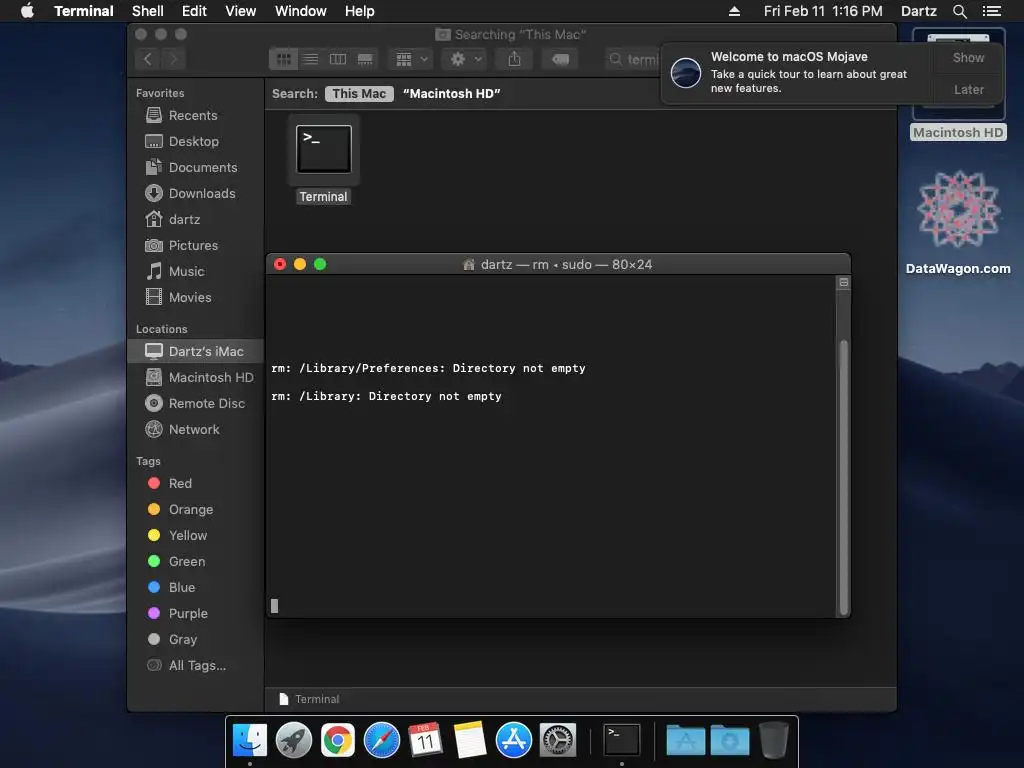The height and width of the screenshot is (768, 1024).
Task: Select the Purple tag
Action: 188,614
